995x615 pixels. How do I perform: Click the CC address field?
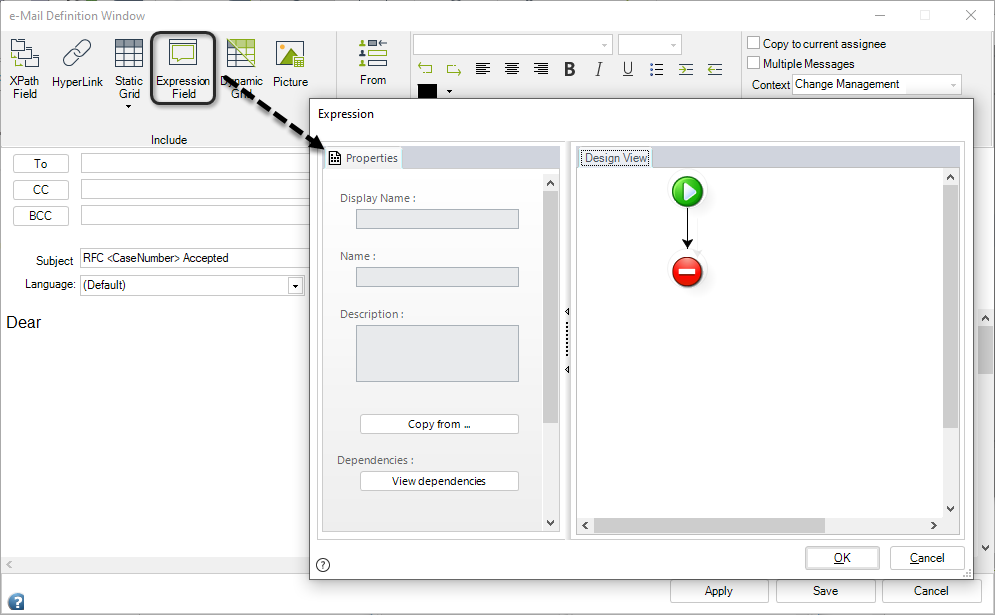(195, 189)
